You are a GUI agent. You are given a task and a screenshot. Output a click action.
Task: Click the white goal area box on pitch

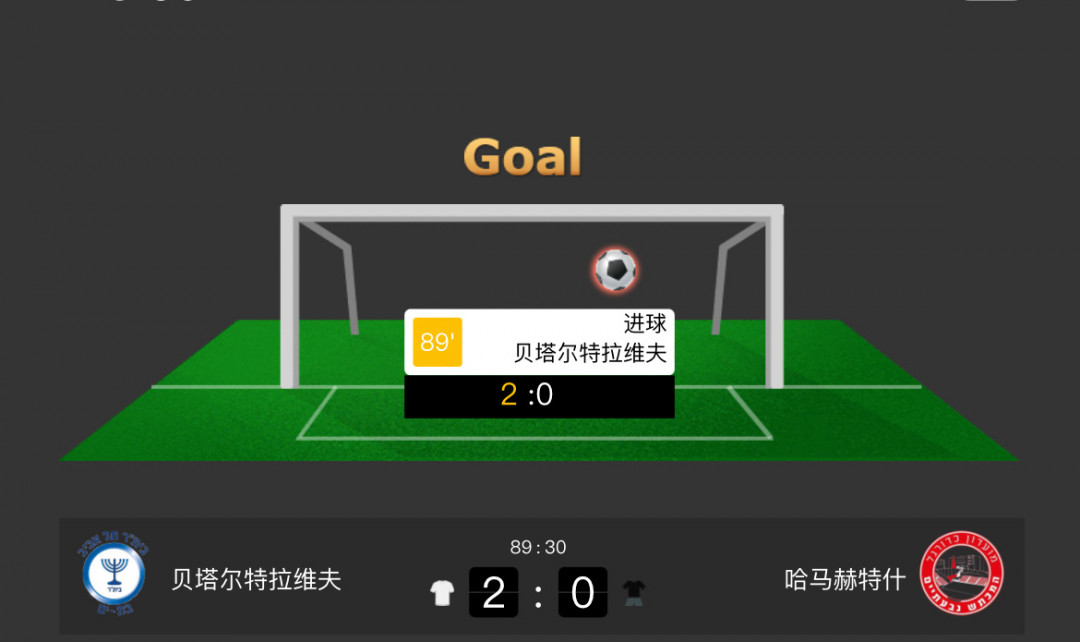(534, 413)
